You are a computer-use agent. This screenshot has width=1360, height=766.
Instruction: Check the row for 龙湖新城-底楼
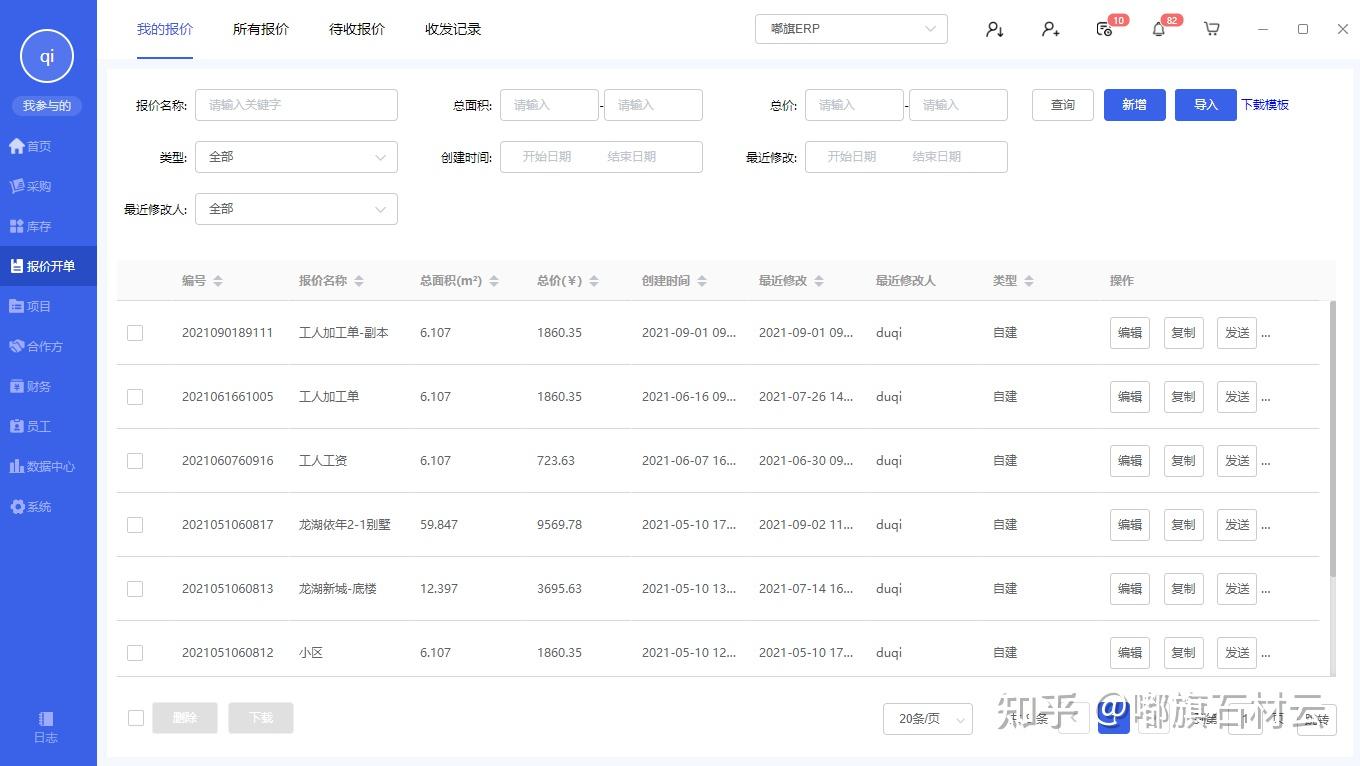click(135, 589)
